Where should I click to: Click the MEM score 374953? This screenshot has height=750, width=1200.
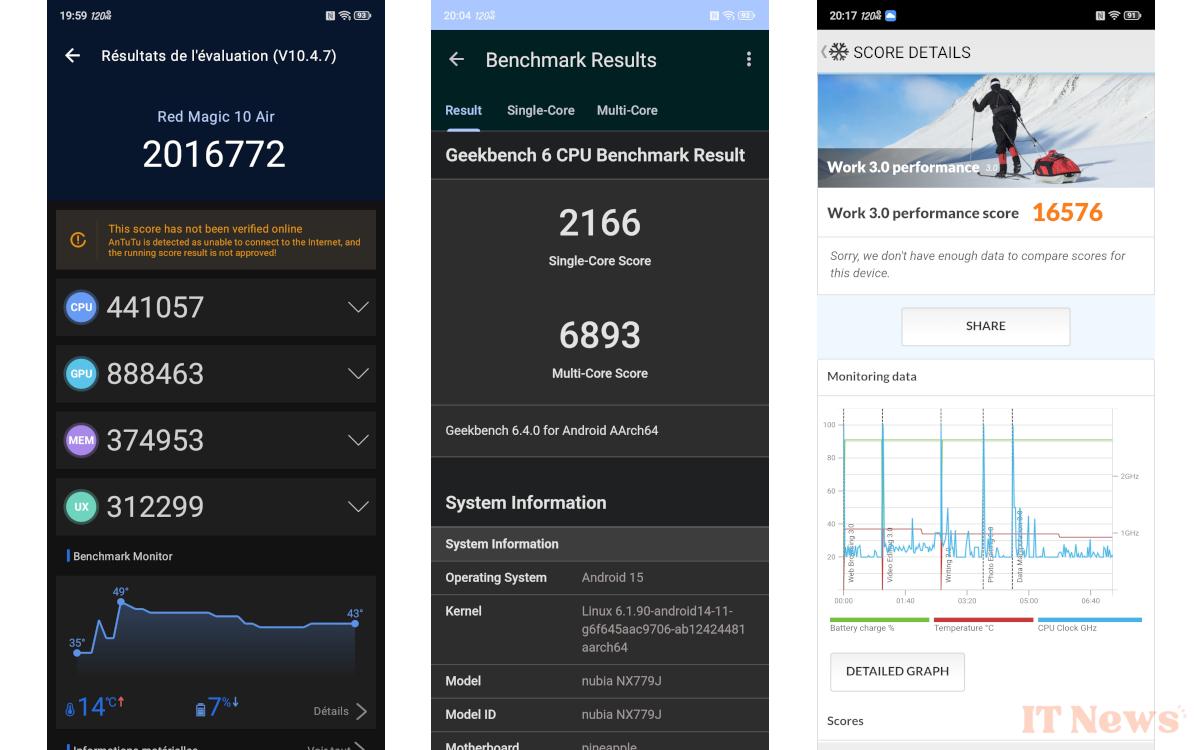(x=155, y=440)
